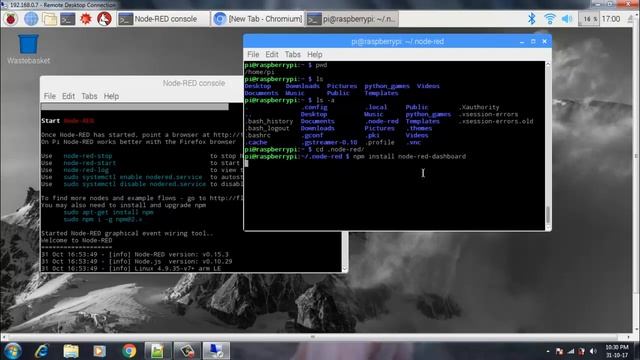Open the Mathematica red star icon
Image resolution: width=640 pixels, height=360 pixels.
[x=86, y=19]
